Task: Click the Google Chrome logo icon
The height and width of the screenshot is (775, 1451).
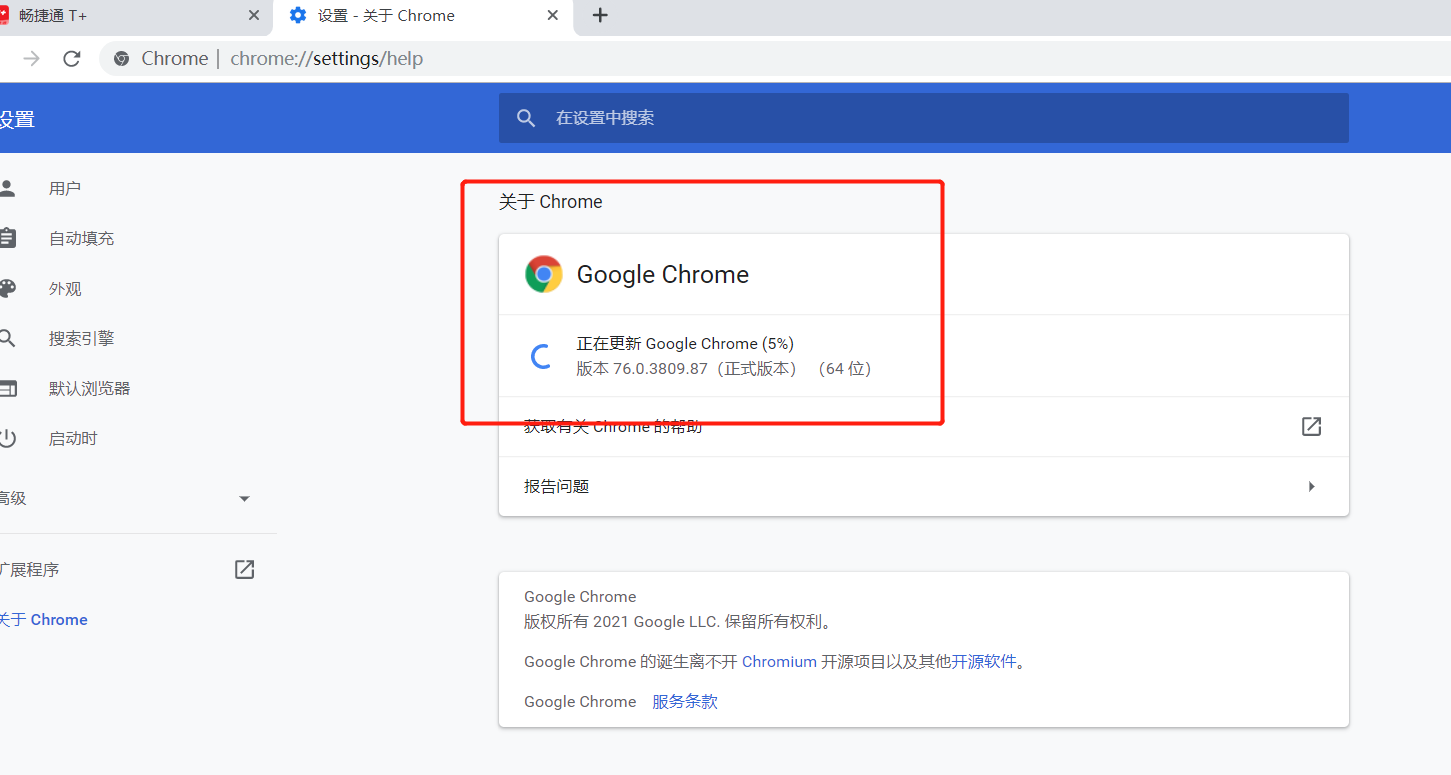Action: [x=544, y=274]
